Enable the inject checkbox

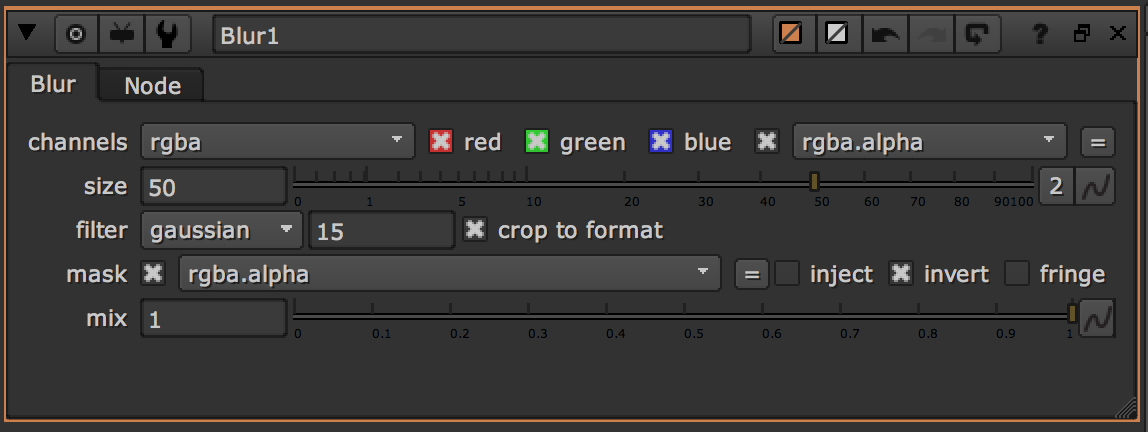(x=788, y=274)
